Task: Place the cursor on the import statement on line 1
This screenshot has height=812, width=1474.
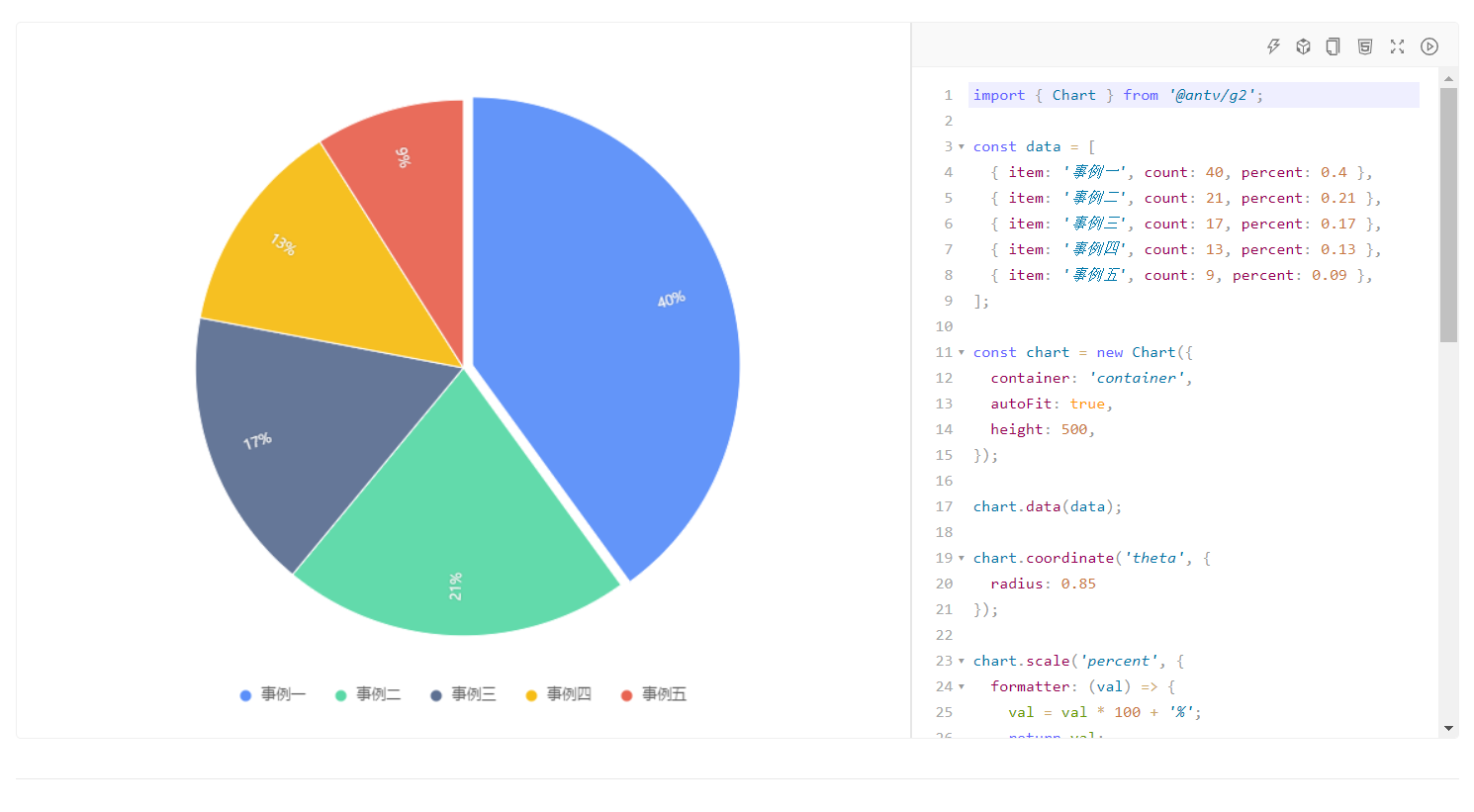Action: (x=1118, y=95)
